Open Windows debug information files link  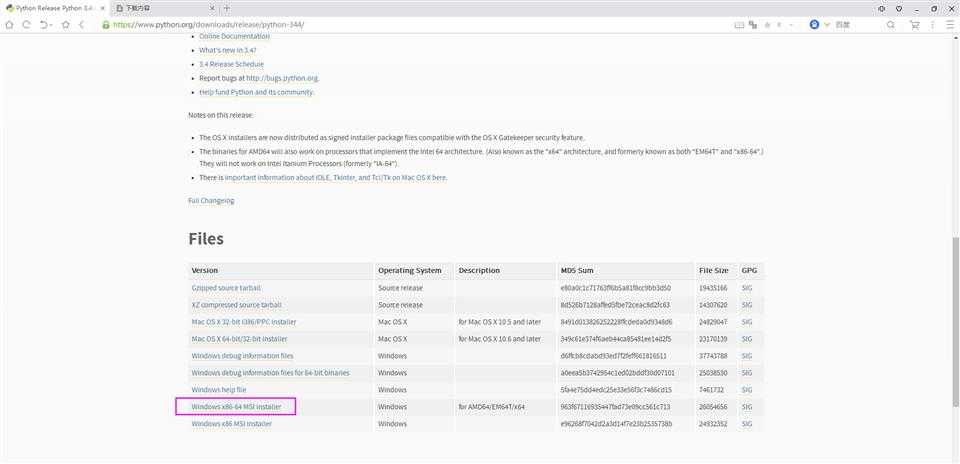(242, 356)
